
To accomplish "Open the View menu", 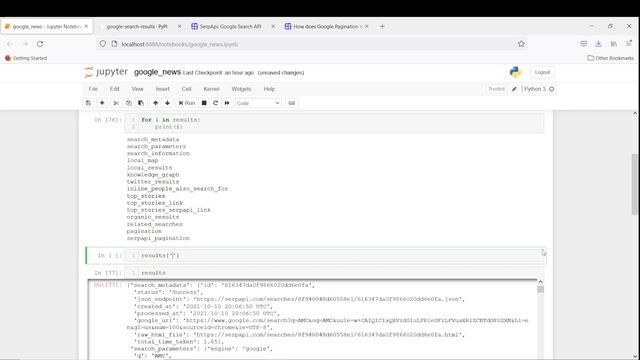I will pyautogui.click(x=138, y=89).
